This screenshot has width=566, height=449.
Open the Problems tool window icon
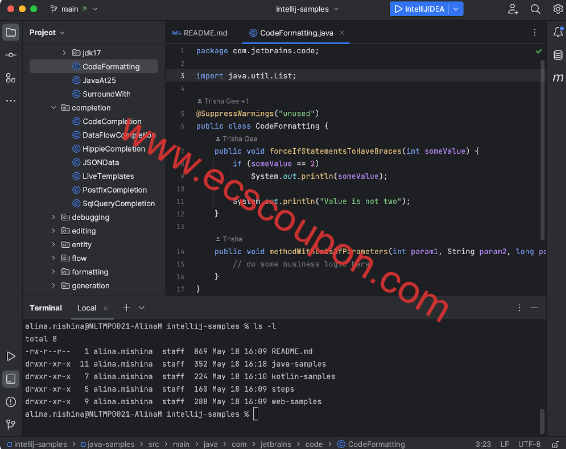click(x=11, y=402)
